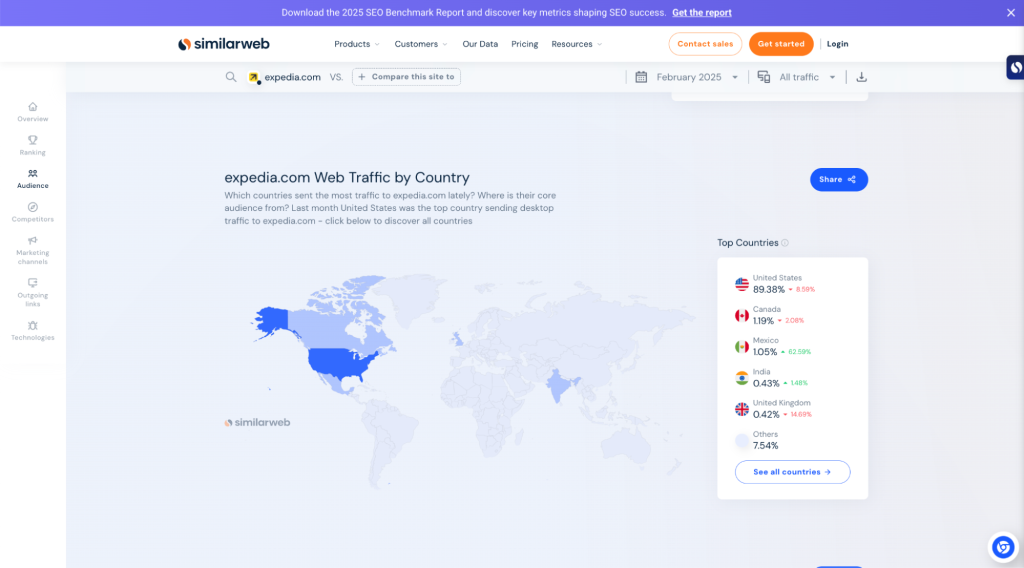Open the Competitors sidebar section

click(x=33, y=213)
